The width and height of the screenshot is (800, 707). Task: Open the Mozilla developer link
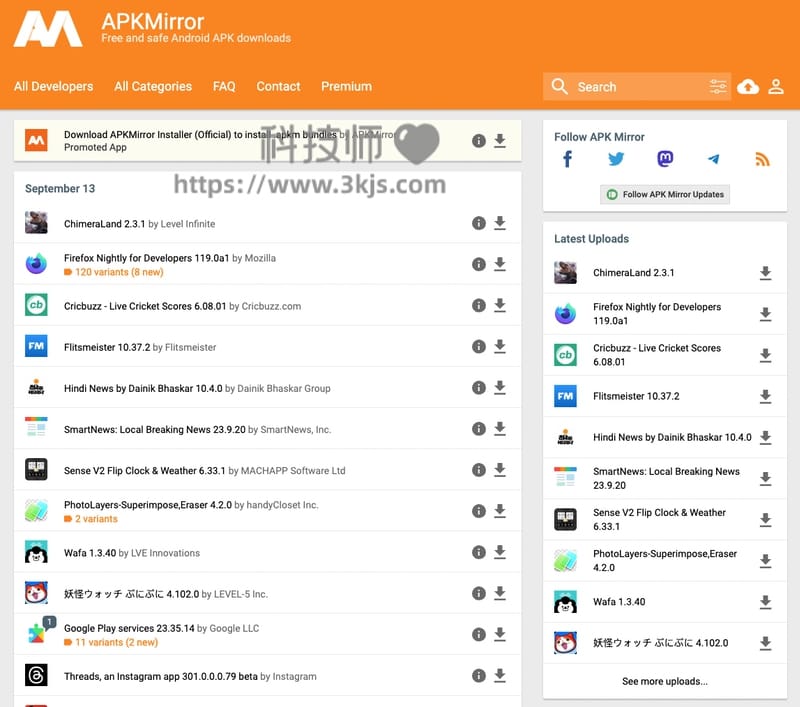click(260, 258)
